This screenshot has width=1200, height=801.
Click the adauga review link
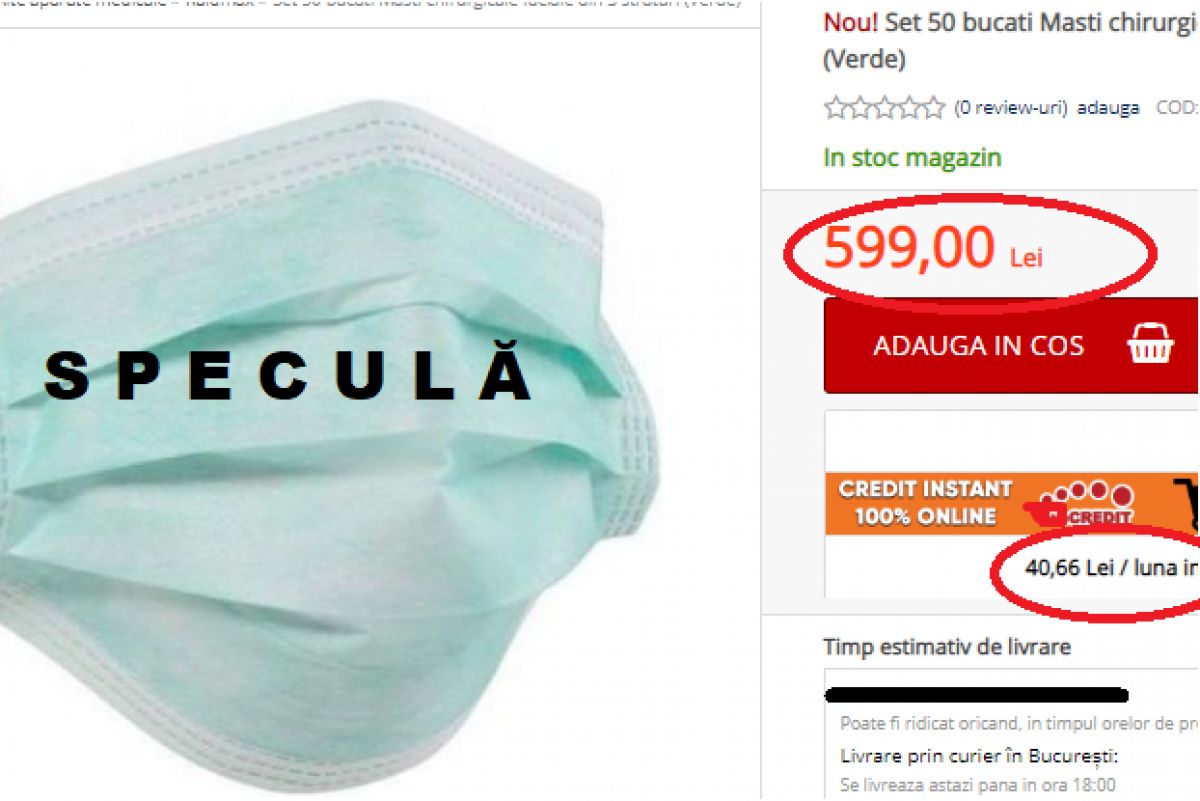tap(1108, 108)
